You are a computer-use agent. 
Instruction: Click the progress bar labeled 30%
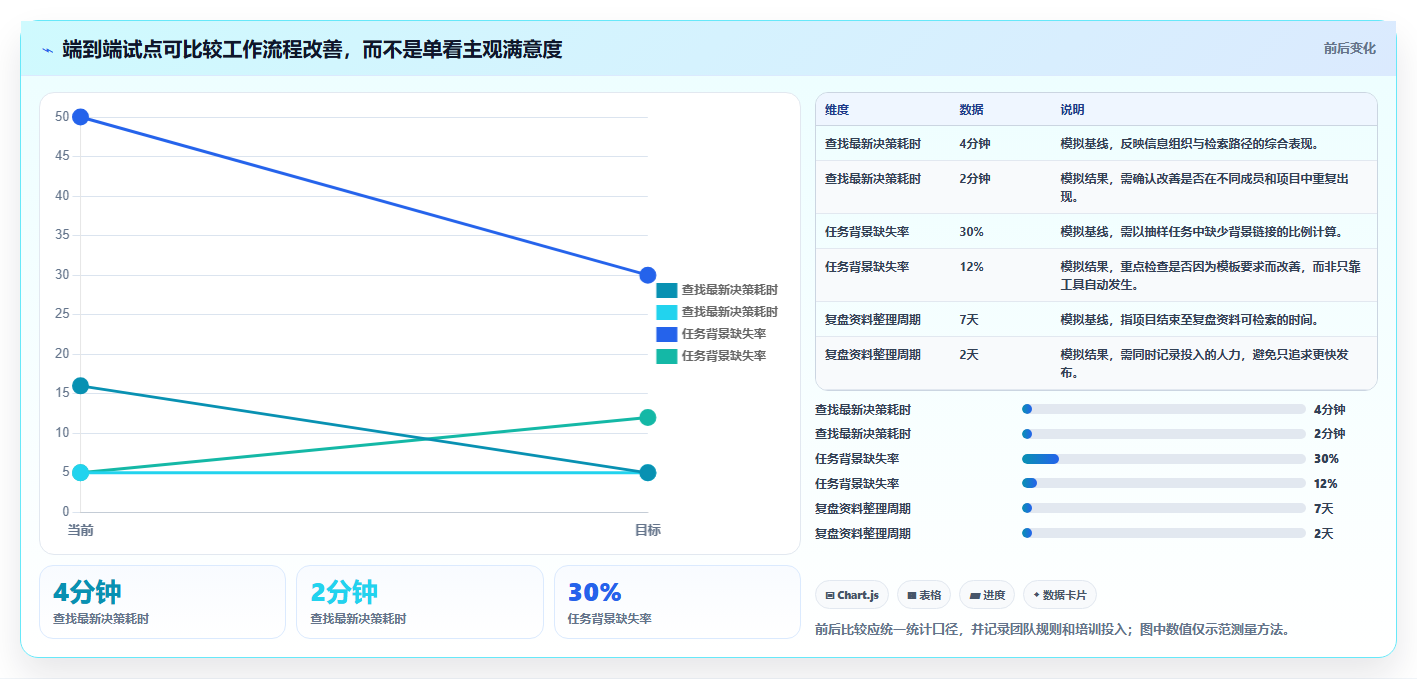[1163, 459]
